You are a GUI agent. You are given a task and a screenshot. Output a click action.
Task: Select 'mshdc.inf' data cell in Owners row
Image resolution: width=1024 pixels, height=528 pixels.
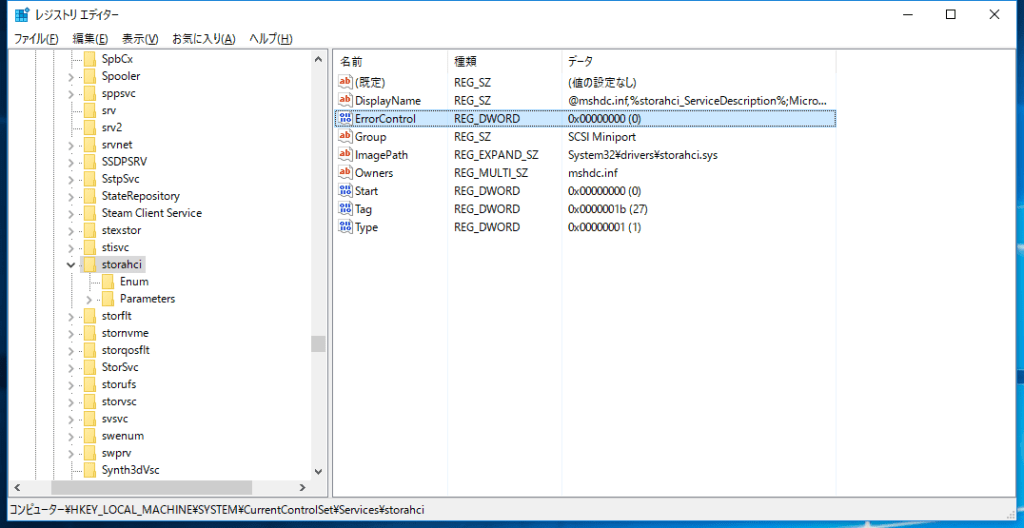tap(593, 173)
